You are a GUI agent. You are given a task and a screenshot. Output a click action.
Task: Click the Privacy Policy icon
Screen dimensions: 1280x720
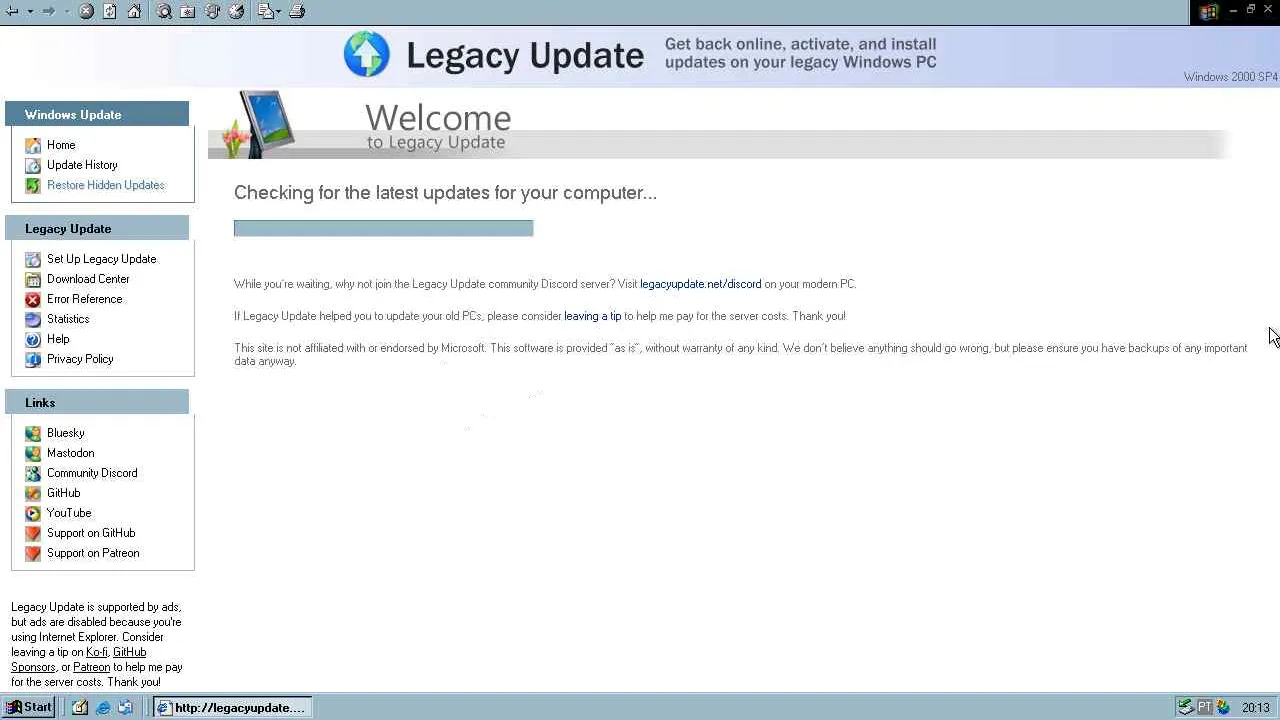tap(33, 359)
